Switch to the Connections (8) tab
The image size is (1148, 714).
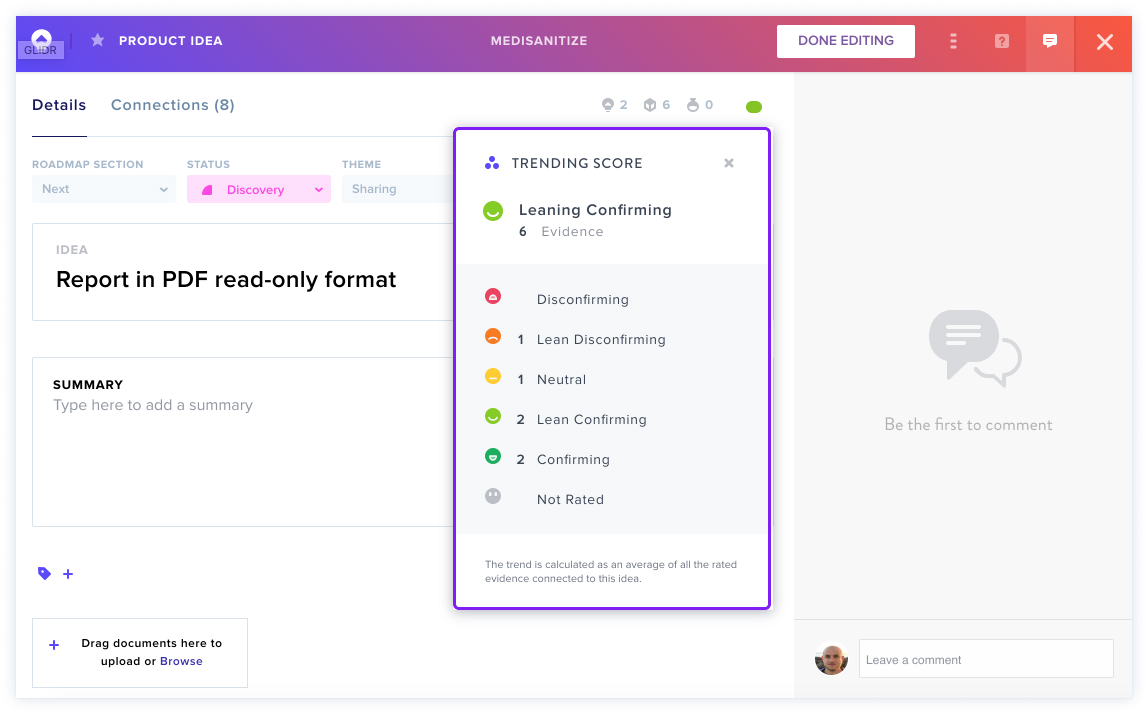tap(173, 105)
